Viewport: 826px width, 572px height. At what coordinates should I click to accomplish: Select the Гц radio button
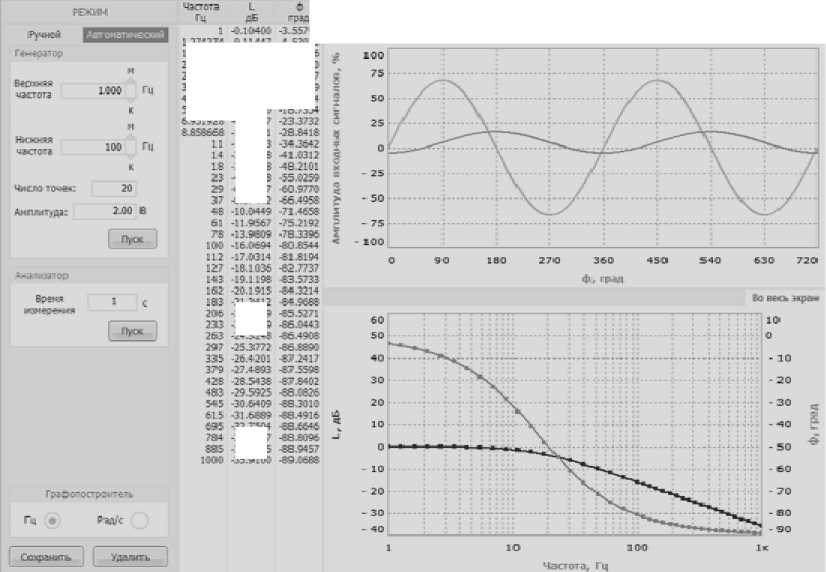pos(52,520)
